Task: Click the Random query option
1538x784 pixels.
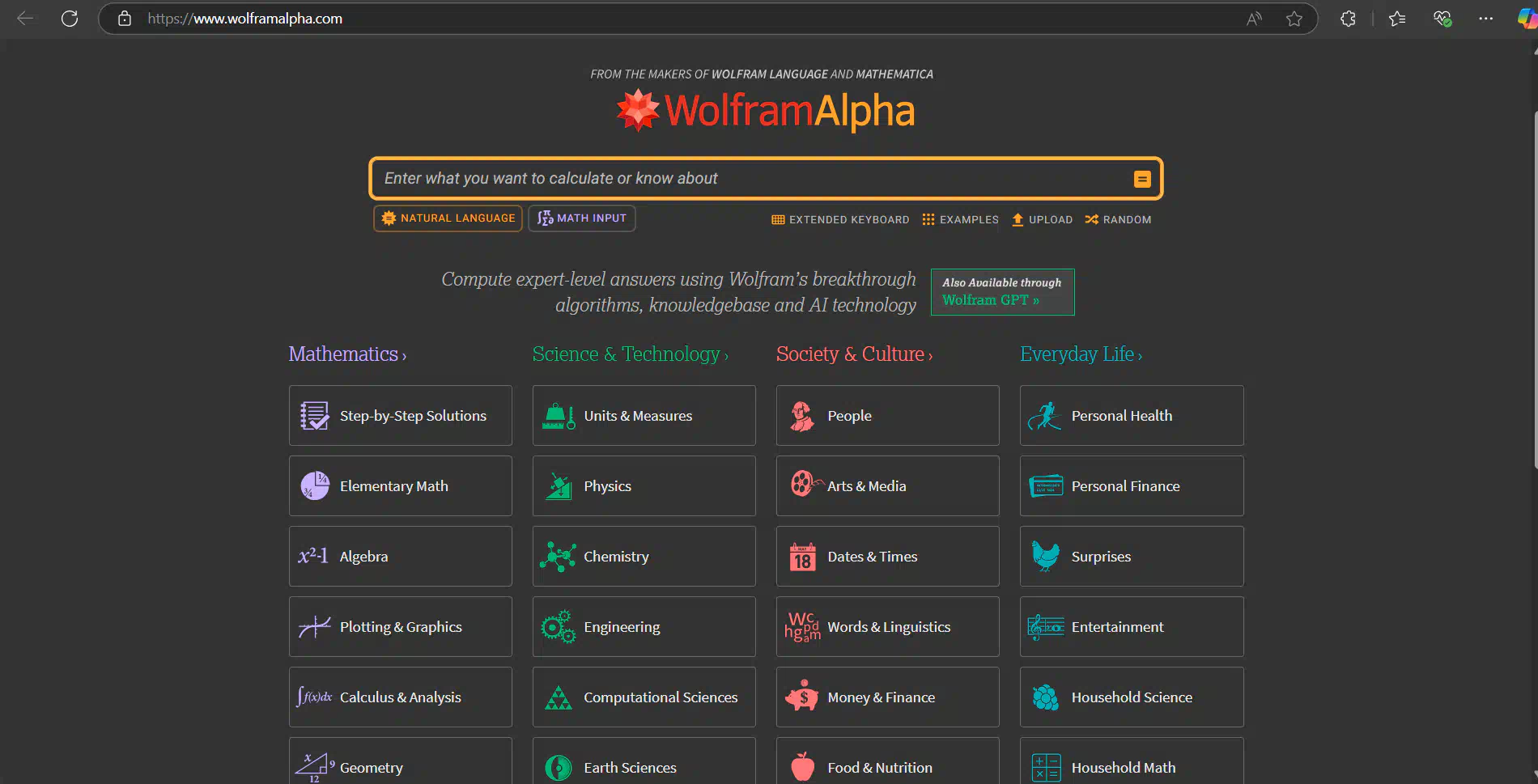Action: 1118,219
